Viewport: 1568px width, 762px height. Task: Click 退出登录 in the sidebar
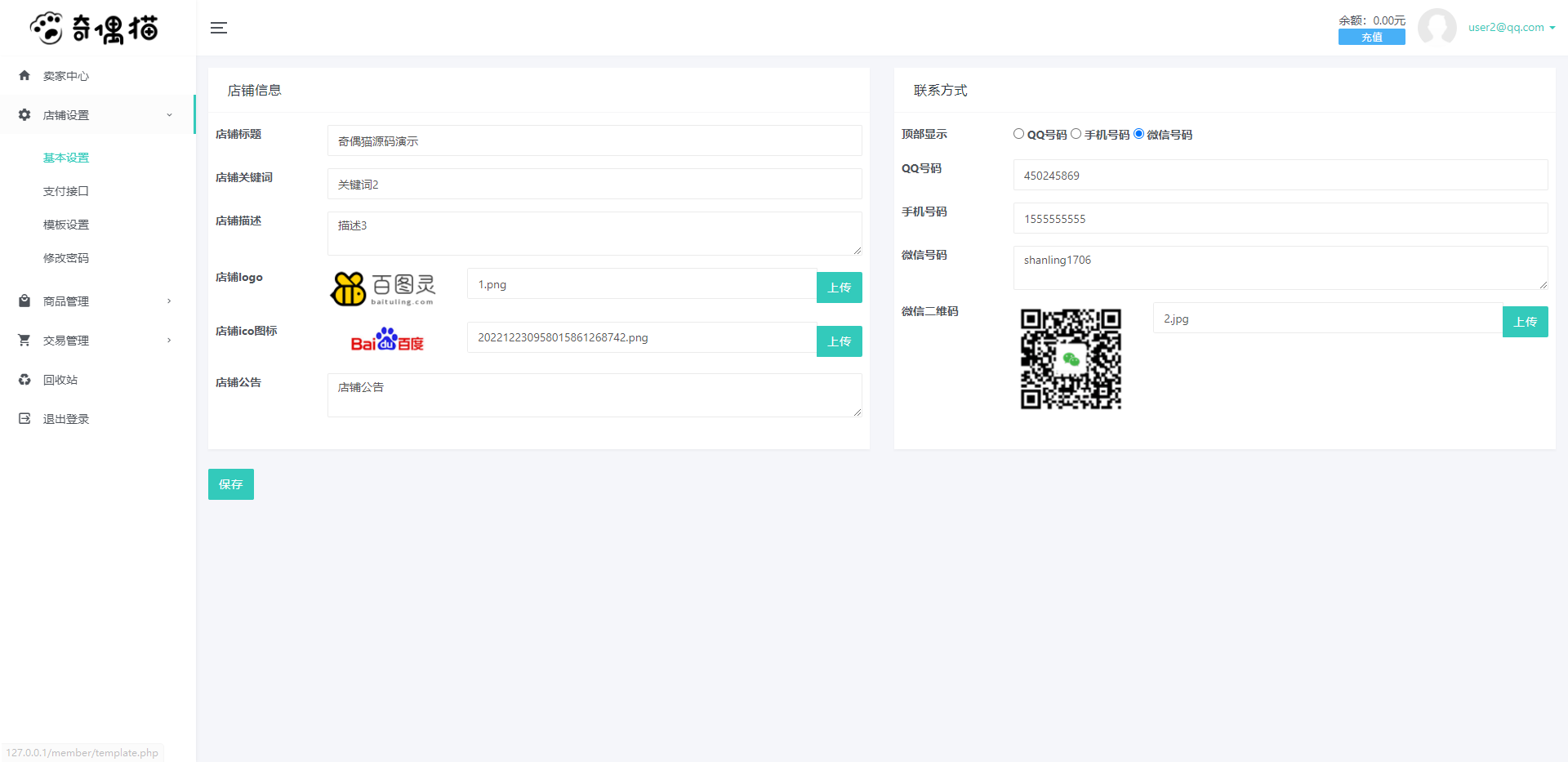point(66,419)
